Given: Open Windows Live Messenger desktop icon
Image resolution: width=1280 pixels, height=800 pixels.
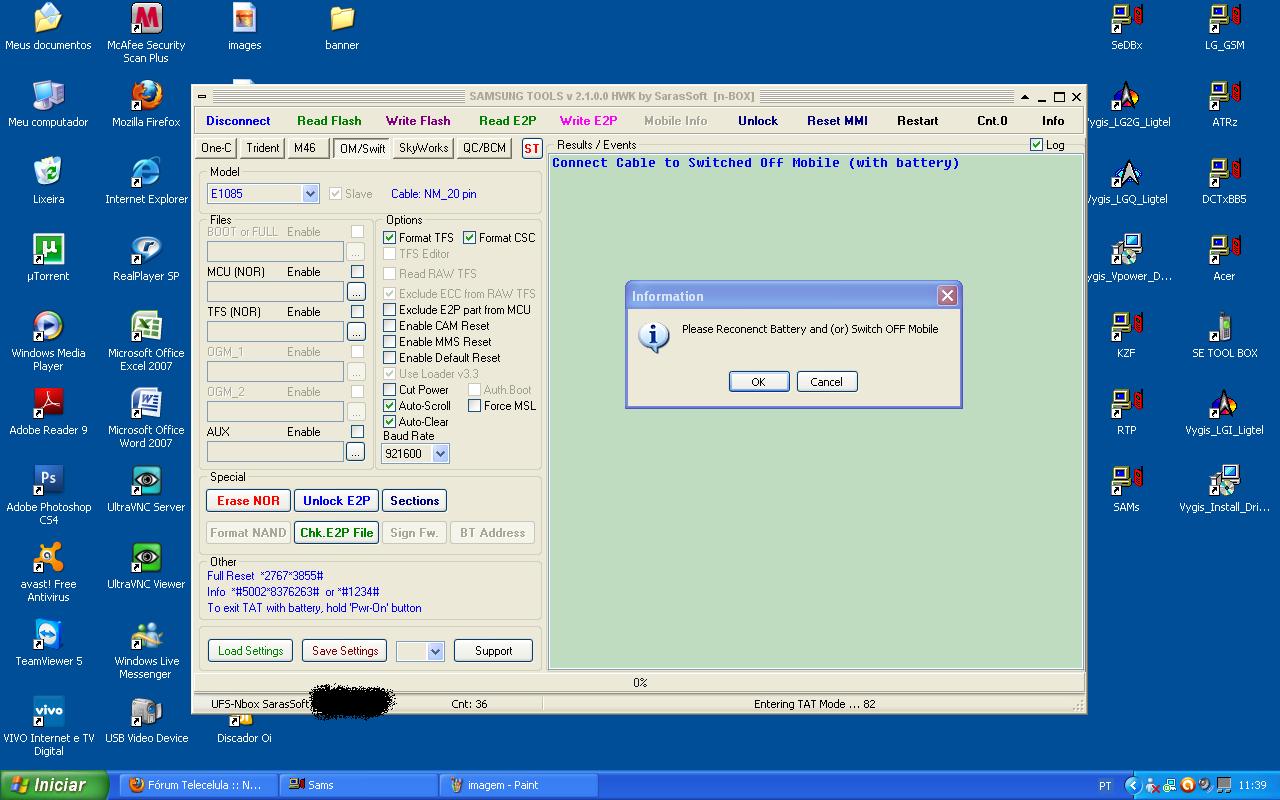Looking at the screenshot, I should coord(146,649).
